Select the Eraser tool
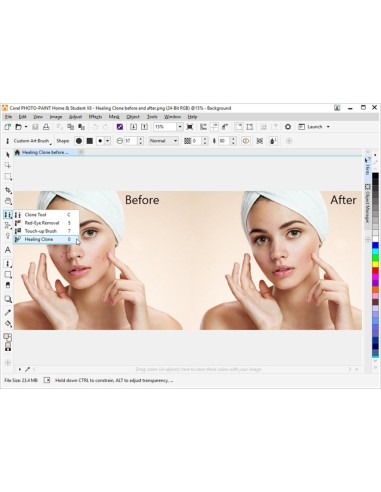 (x=8, y=285)
